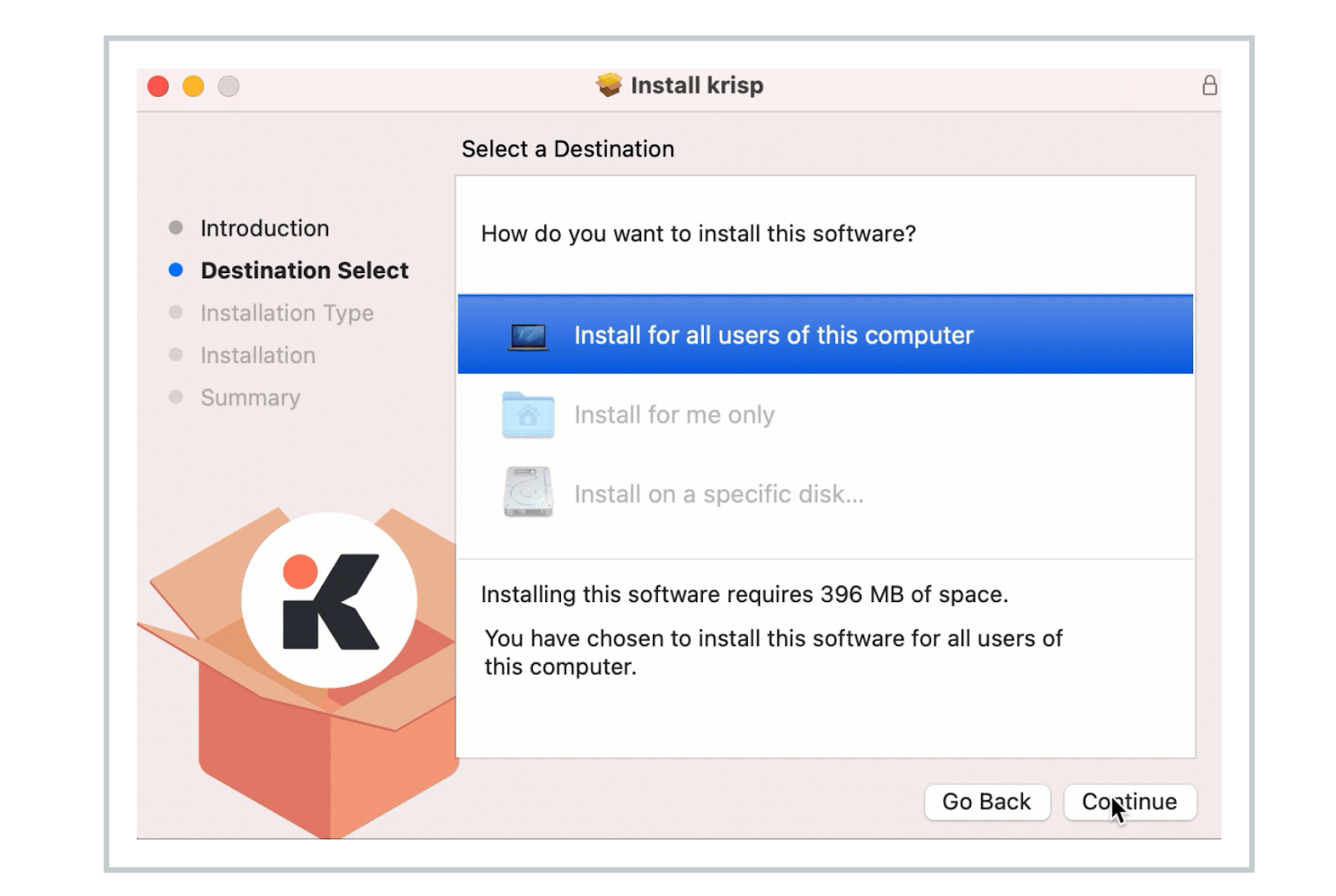Click the home folder icon for me-only install
Viewport: 1336px width, 896px height.
coord(526,414)
